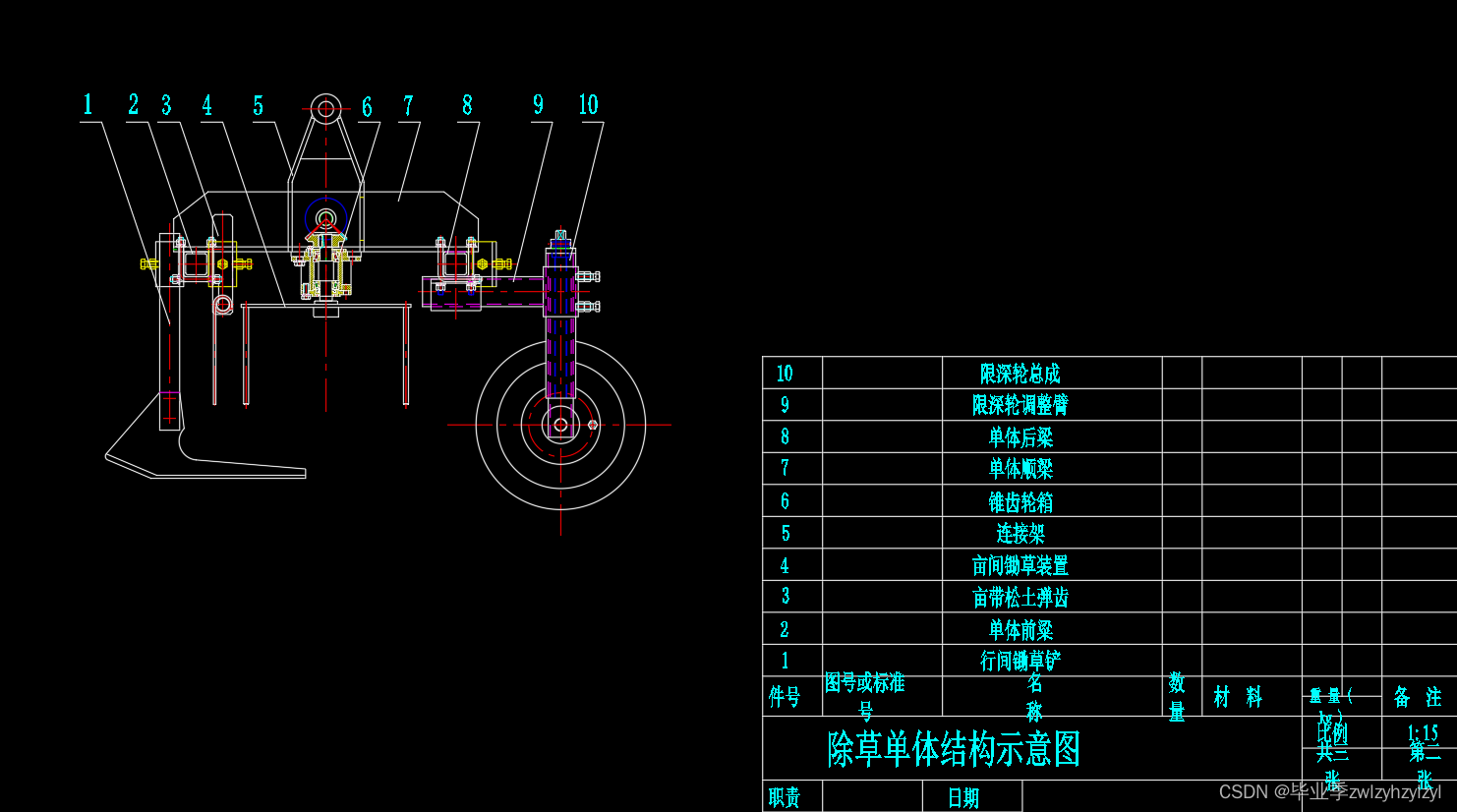This screenshot has width=1457, height=812.
Task: Select the 图号或标准号 header cell
Action: tap(864, 696)
